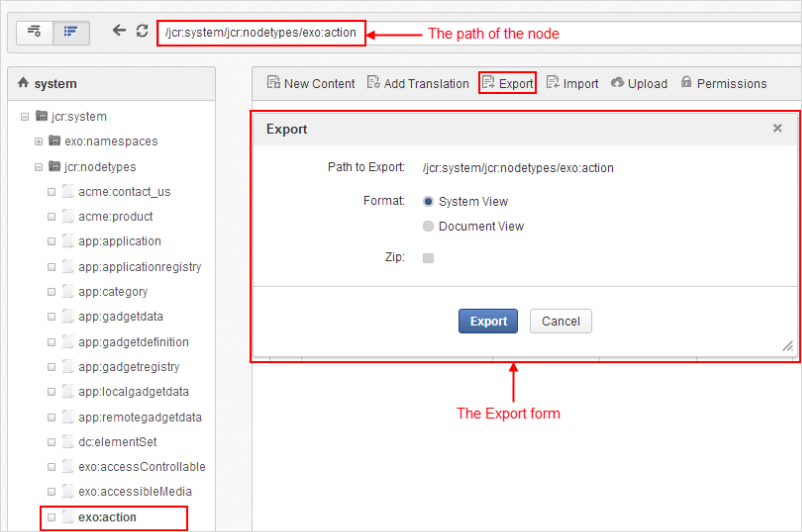Click the blue Export button
The height and width of the screenshot is (532, 802).
coord(488,321)
